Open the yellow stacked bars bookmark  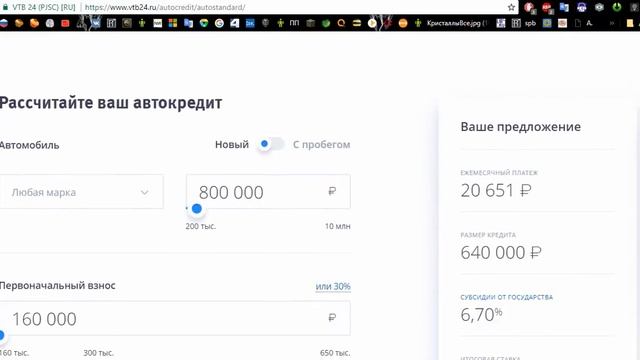(x=357, y=23)
